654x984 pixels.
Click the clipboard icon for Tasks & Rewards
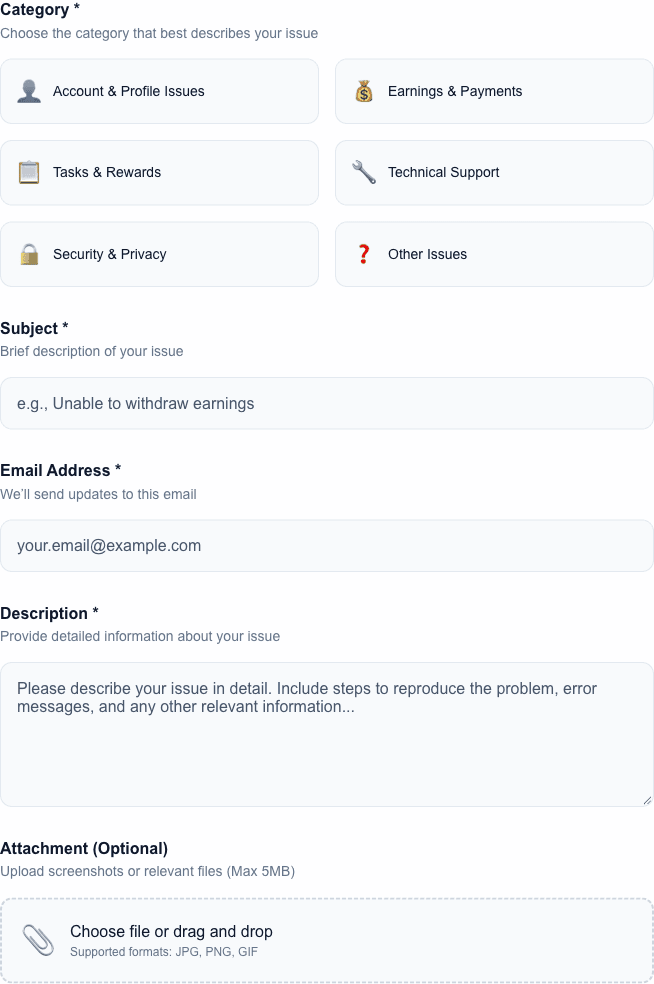[29, 173]
